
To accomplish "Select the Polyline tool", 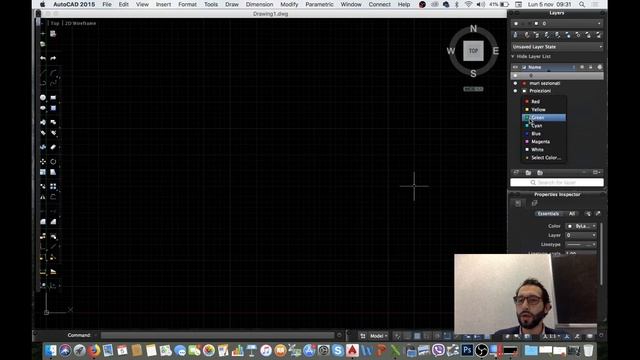I will tap(43, 83).
